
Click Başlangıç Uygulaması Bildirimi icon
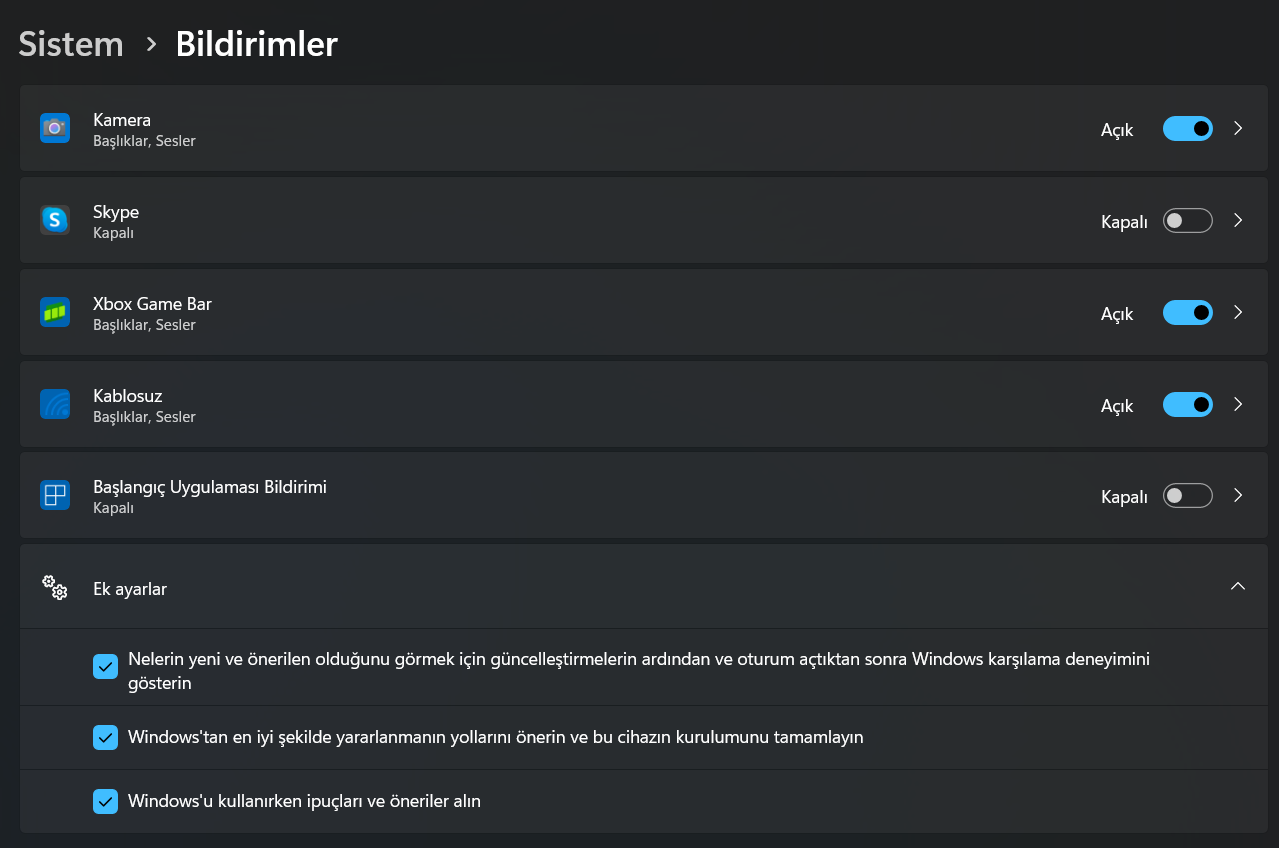[x=55, y=495]
